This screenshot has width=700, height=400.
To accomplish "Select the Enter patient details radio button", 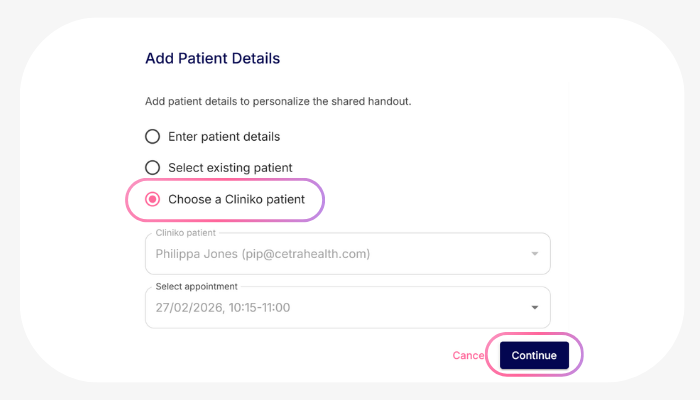I will [153, 136].
